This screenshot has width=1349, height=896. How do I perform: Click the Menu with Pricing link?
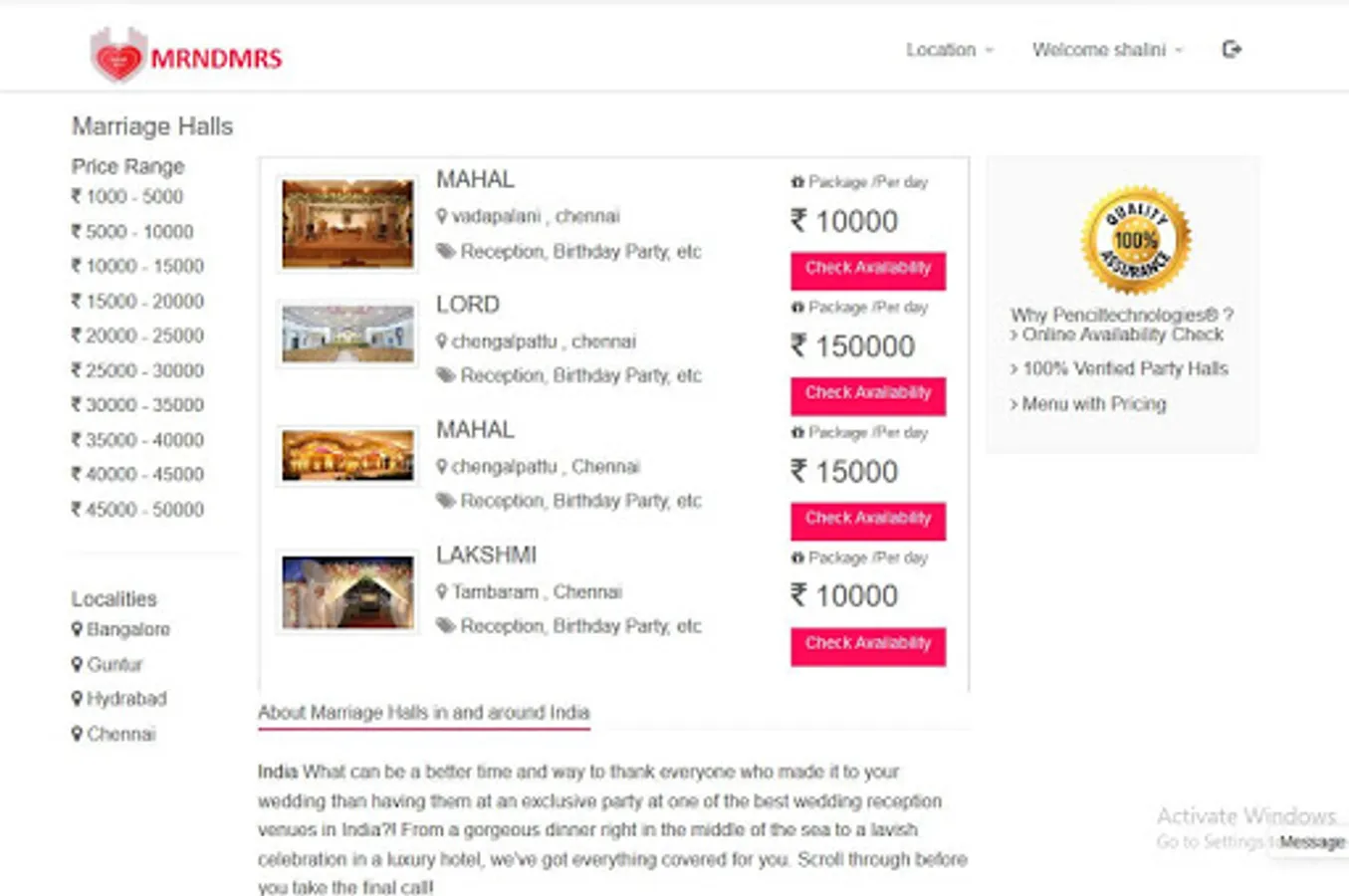(1093, 404)
